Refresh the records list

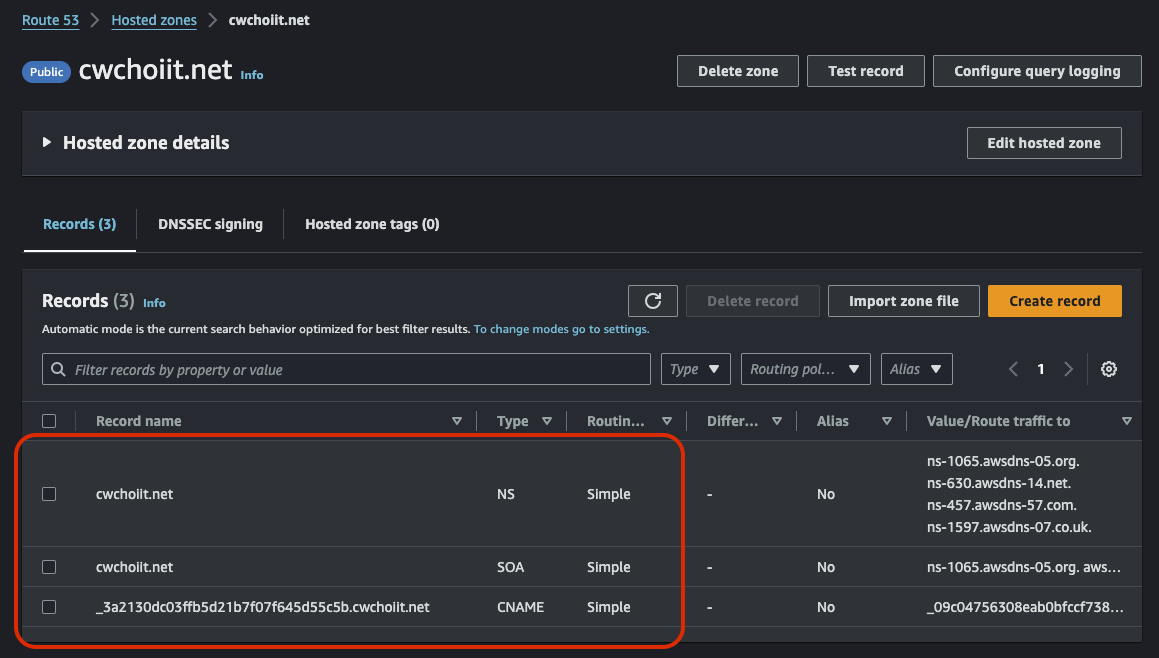[653, 301]
